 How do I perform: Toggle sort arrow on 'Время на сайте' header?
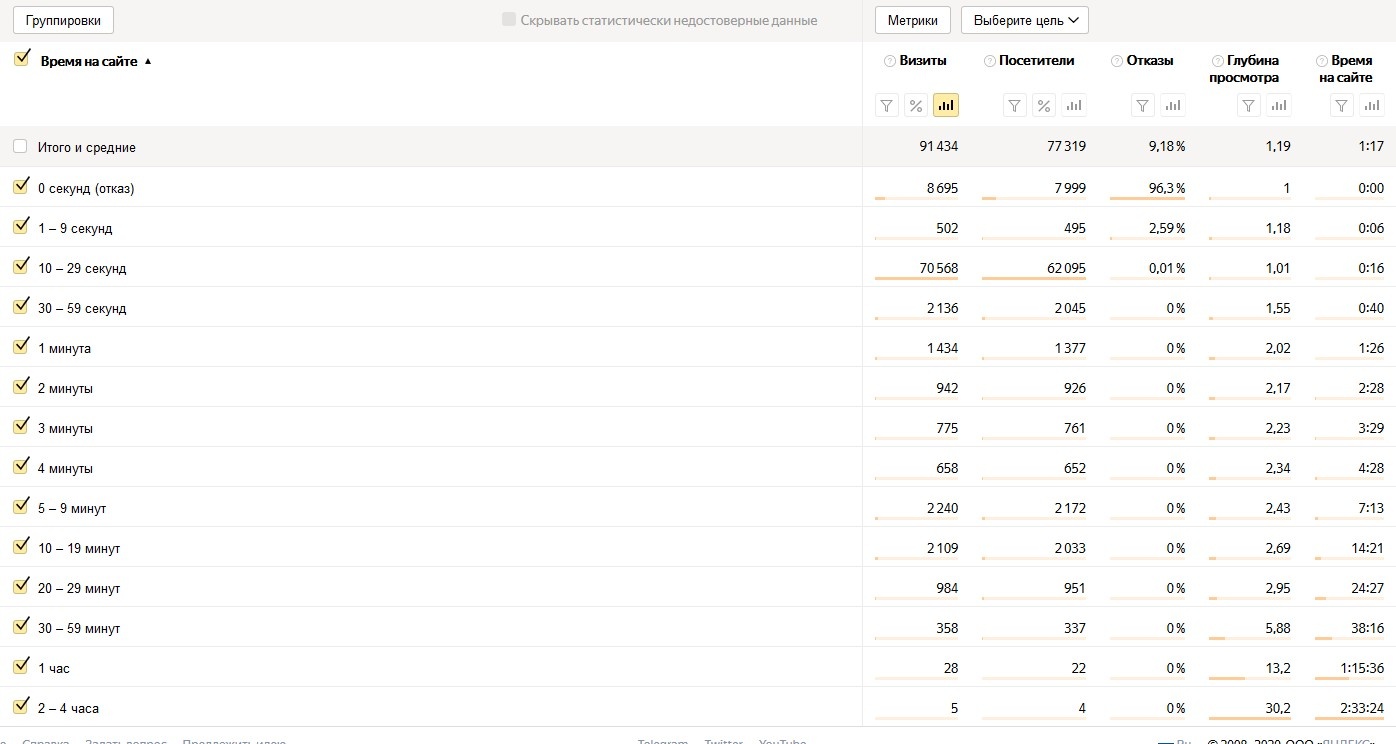(148, 61)
